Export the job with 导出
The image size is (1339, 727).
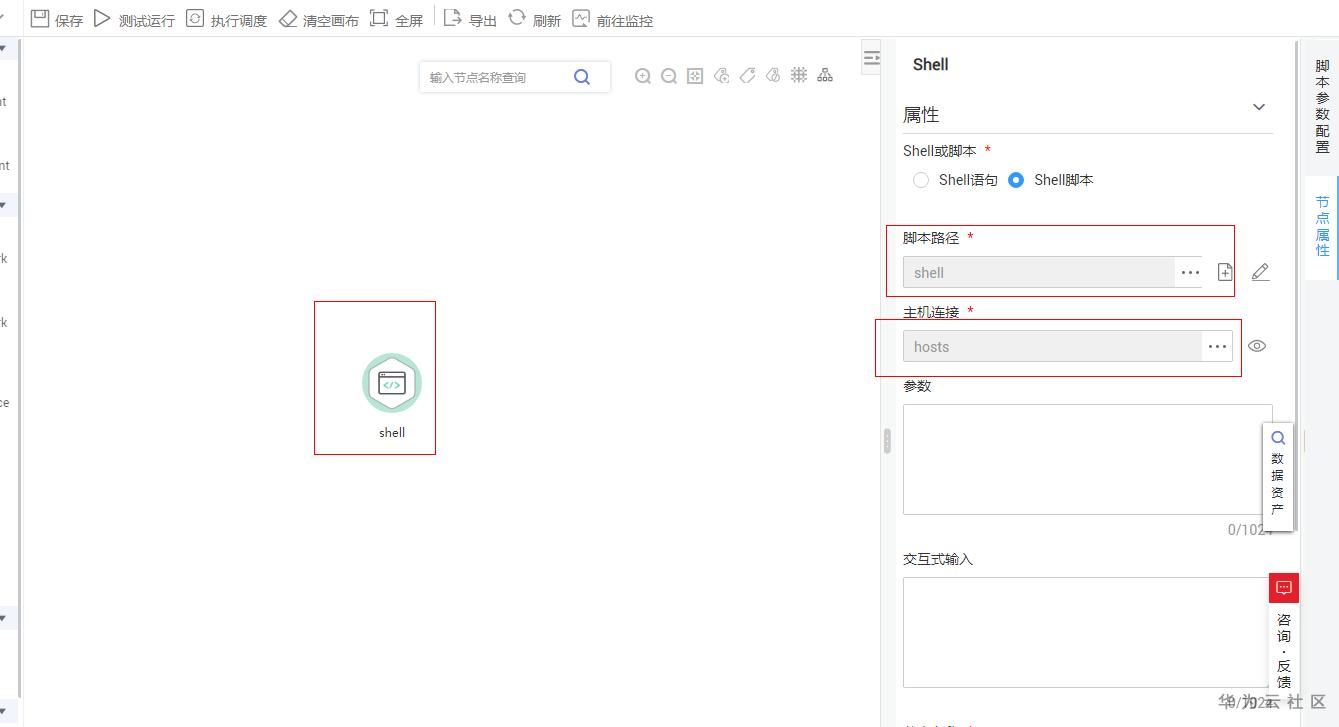470,19
